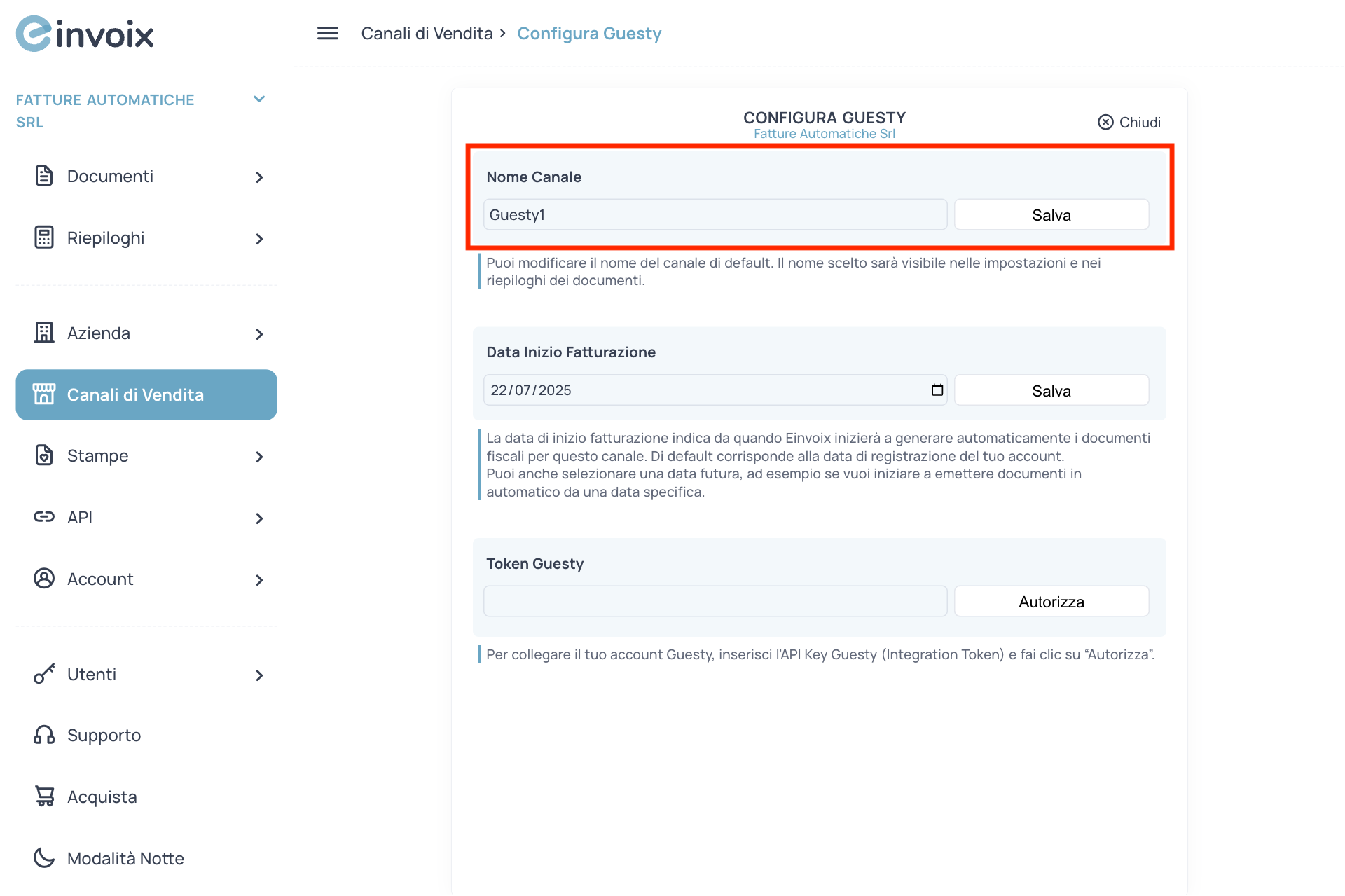Expand the Fatture Automatiche SRL company dropdown
Viewport: 1345px width, 896px height.
[x=258, y=99]
